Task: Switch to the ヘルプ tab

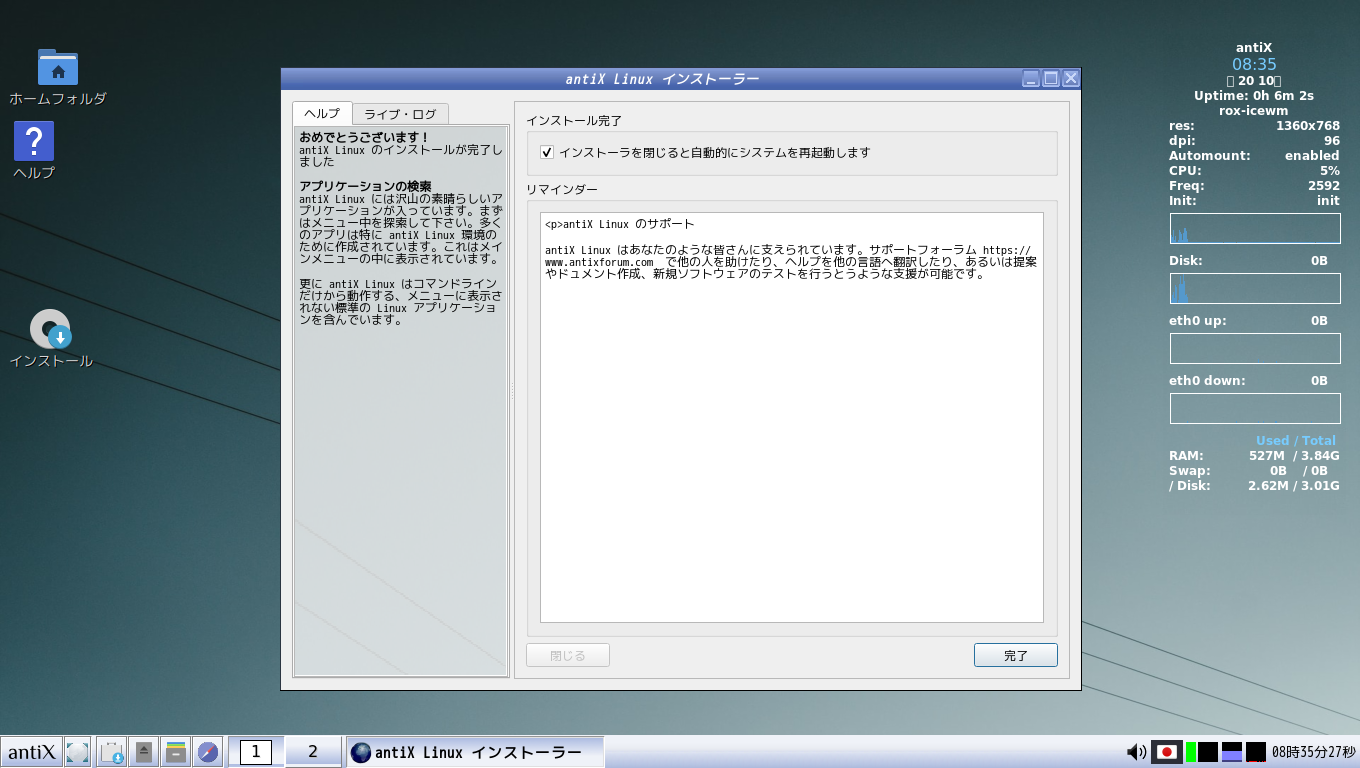Action: (x=322, y=113)
